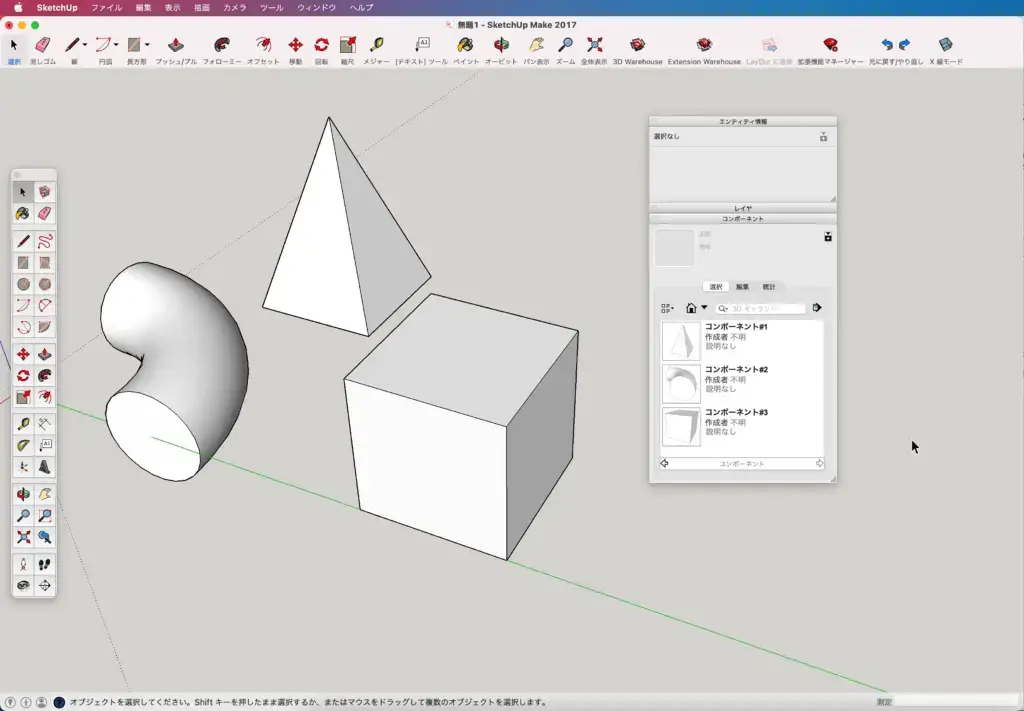Open the ファイル menu
Image resolution: width=1024 pixels, height=711 pixels.
(106, 8)
